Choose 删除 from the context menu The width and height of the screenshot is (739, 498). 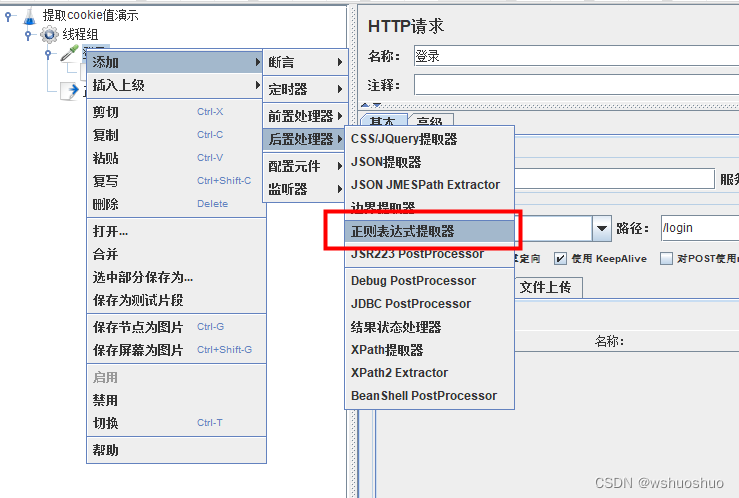[176, 204]
